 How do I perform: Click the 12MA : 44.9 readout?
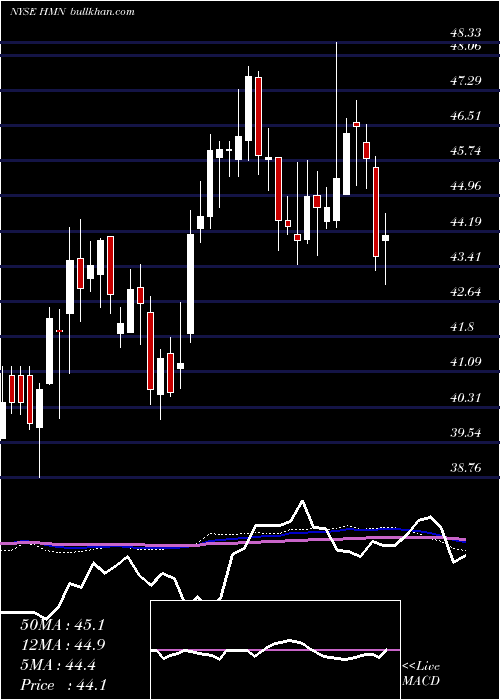pyautogui.click(x=62, y=645)
